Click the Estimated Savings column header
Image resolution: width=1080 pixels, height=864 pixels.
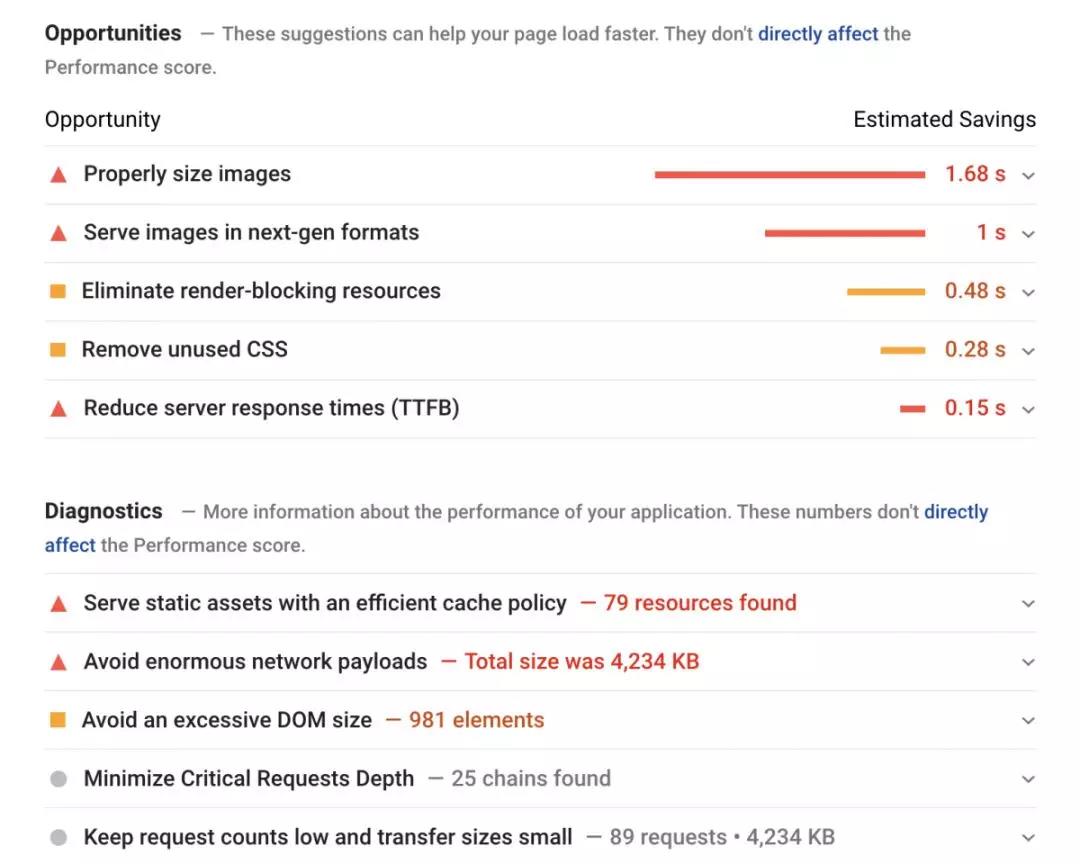(x=944, y=120)
